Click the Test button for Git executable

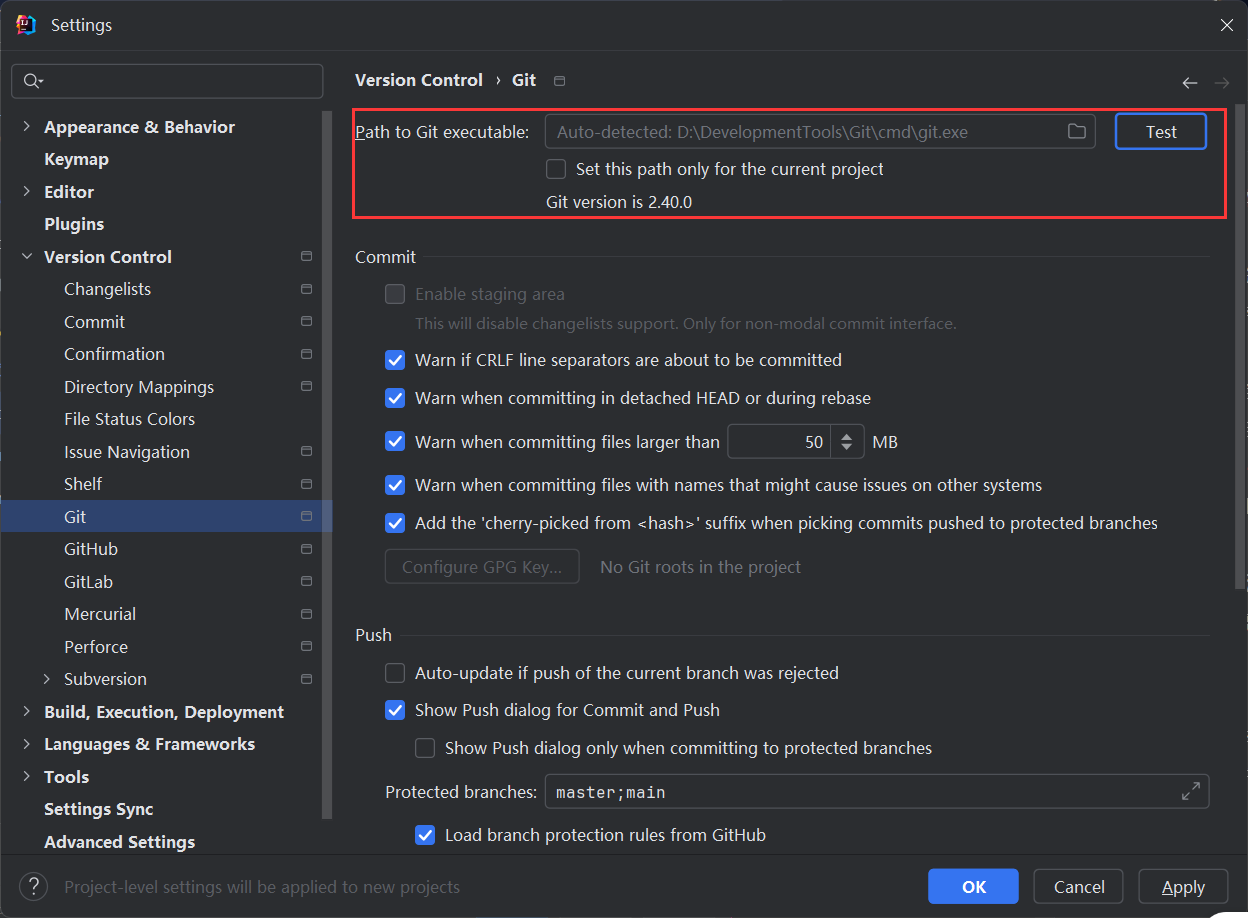pyautogui.click(x=1161, y=131)
